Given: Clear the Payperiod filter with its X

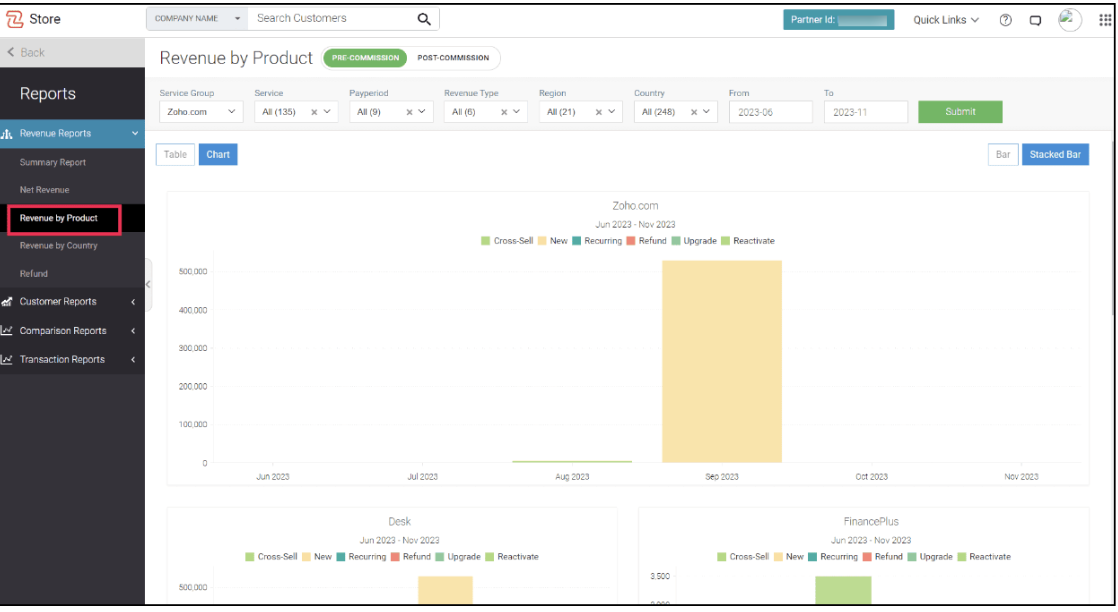Looking at the screenshot, I should (x=409, y=112).
